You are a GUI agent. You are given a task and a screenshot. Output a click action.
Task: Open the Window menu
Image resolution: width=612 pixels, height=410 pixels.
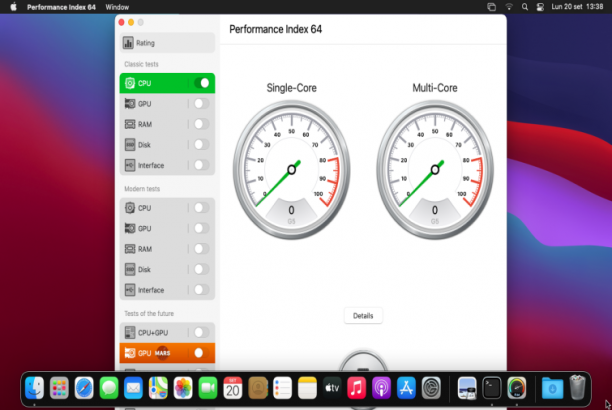tap(117, 7)
